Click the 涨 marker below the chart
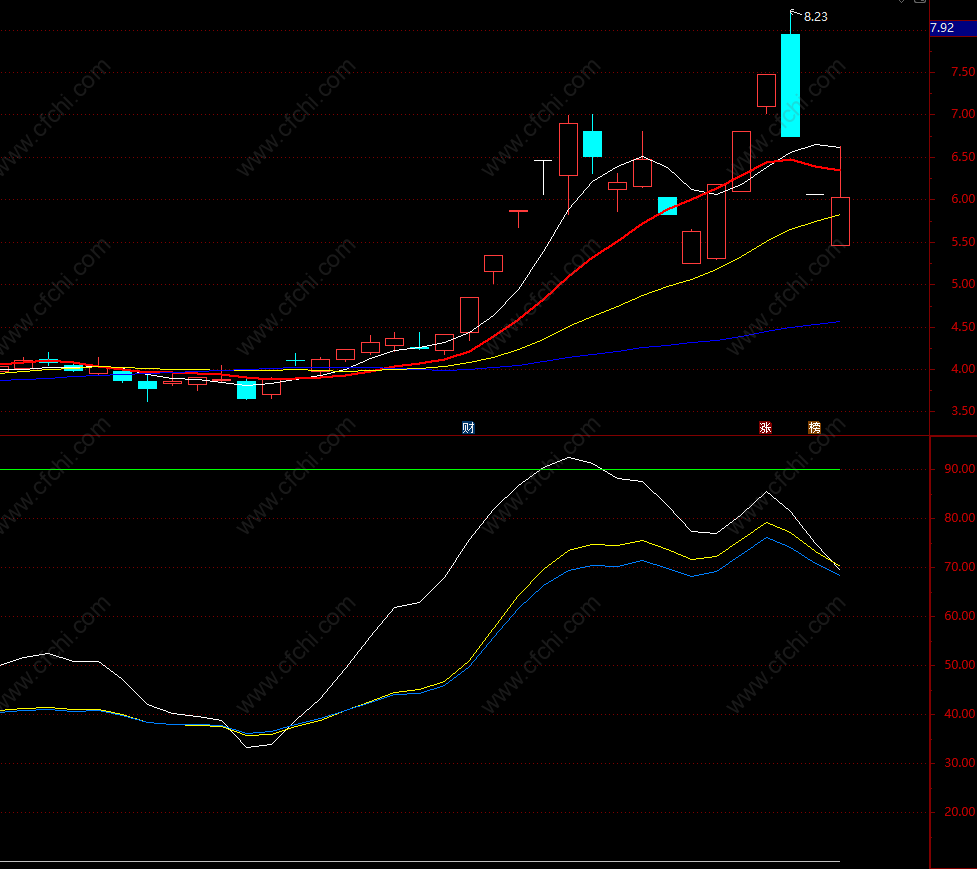This screenshot has height=869, width=977. (x=765, y=427)
